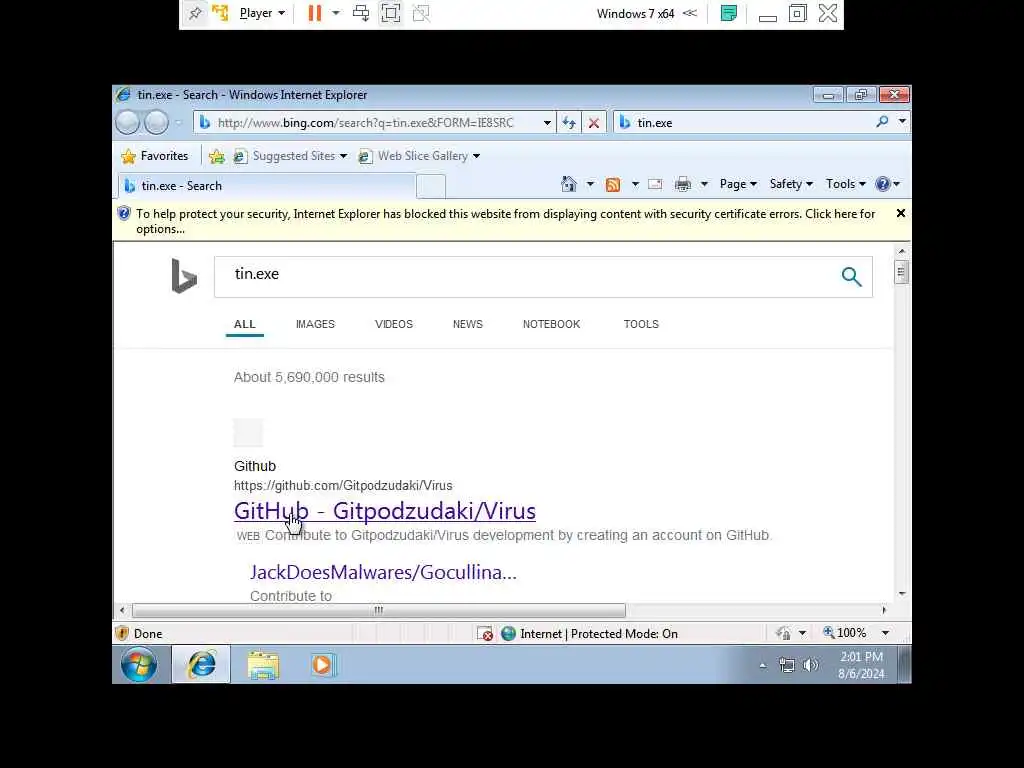Click the Bing search magnifier button

click(x=851, y=277)
